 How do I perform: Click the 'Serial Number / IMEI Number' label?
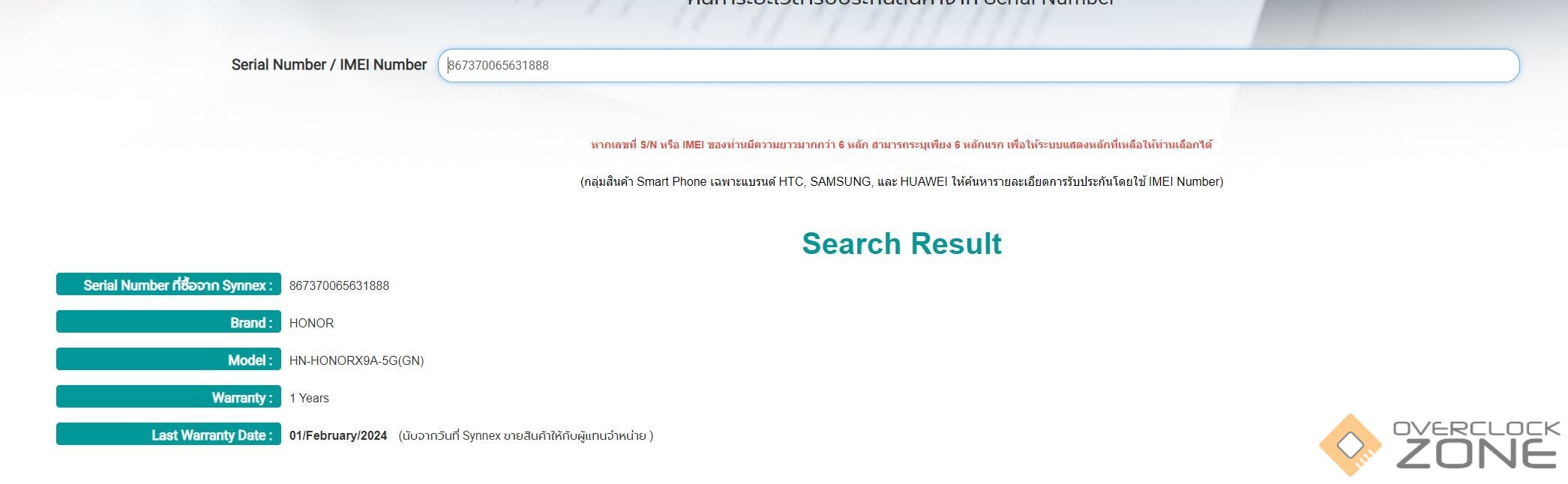point(328,65)
